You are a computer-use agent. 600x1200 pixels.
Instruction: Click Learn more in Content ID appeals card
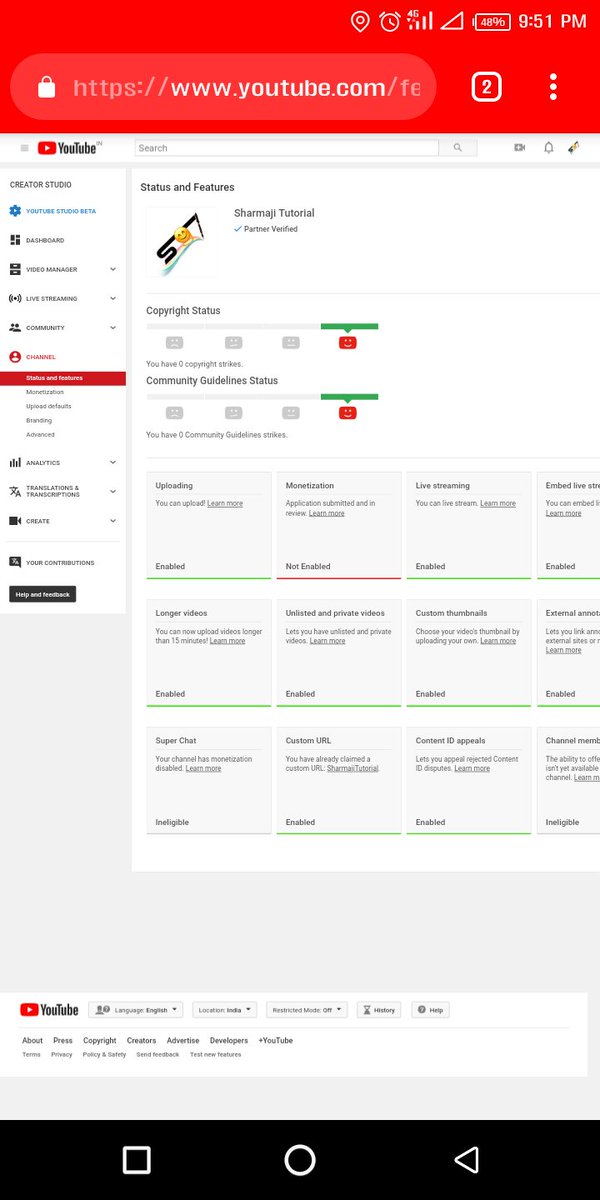tap(472, 769)
